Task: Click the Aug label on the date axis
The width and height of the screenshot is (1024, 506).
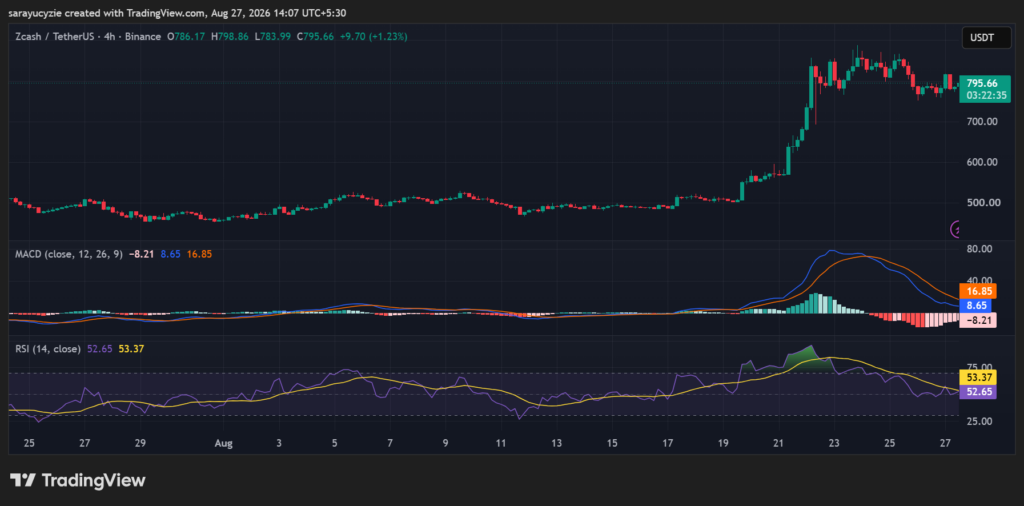Action: tap(223, 443)
